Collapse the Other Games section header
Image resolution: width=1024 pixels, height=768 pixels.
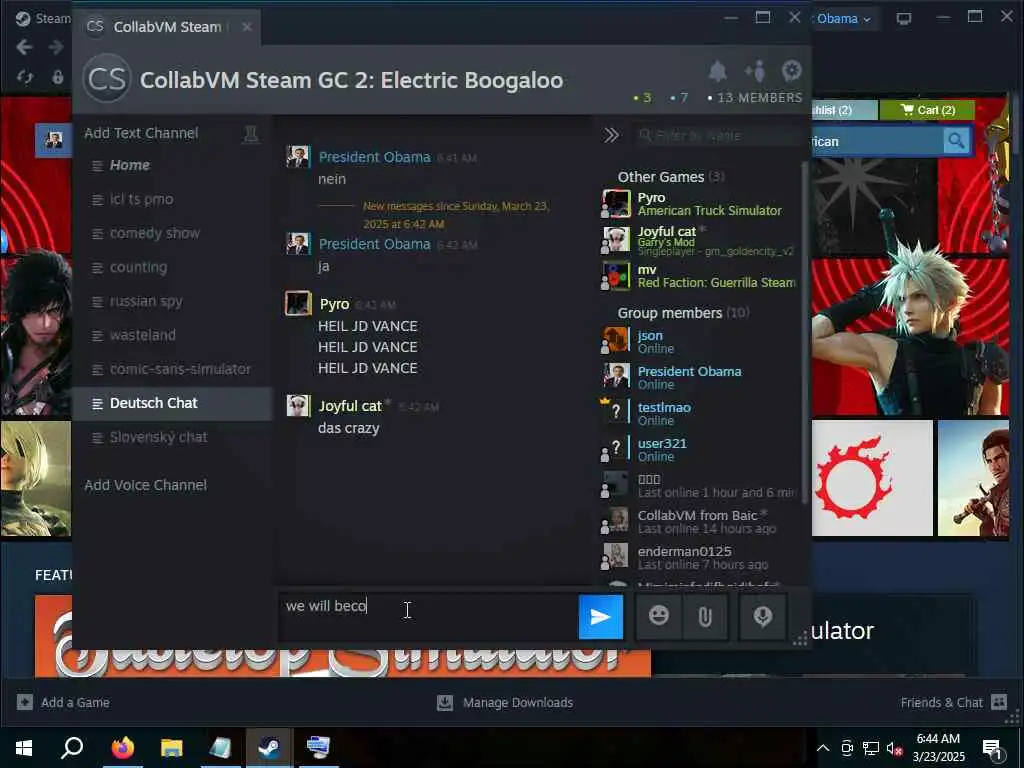pos(671,177)
